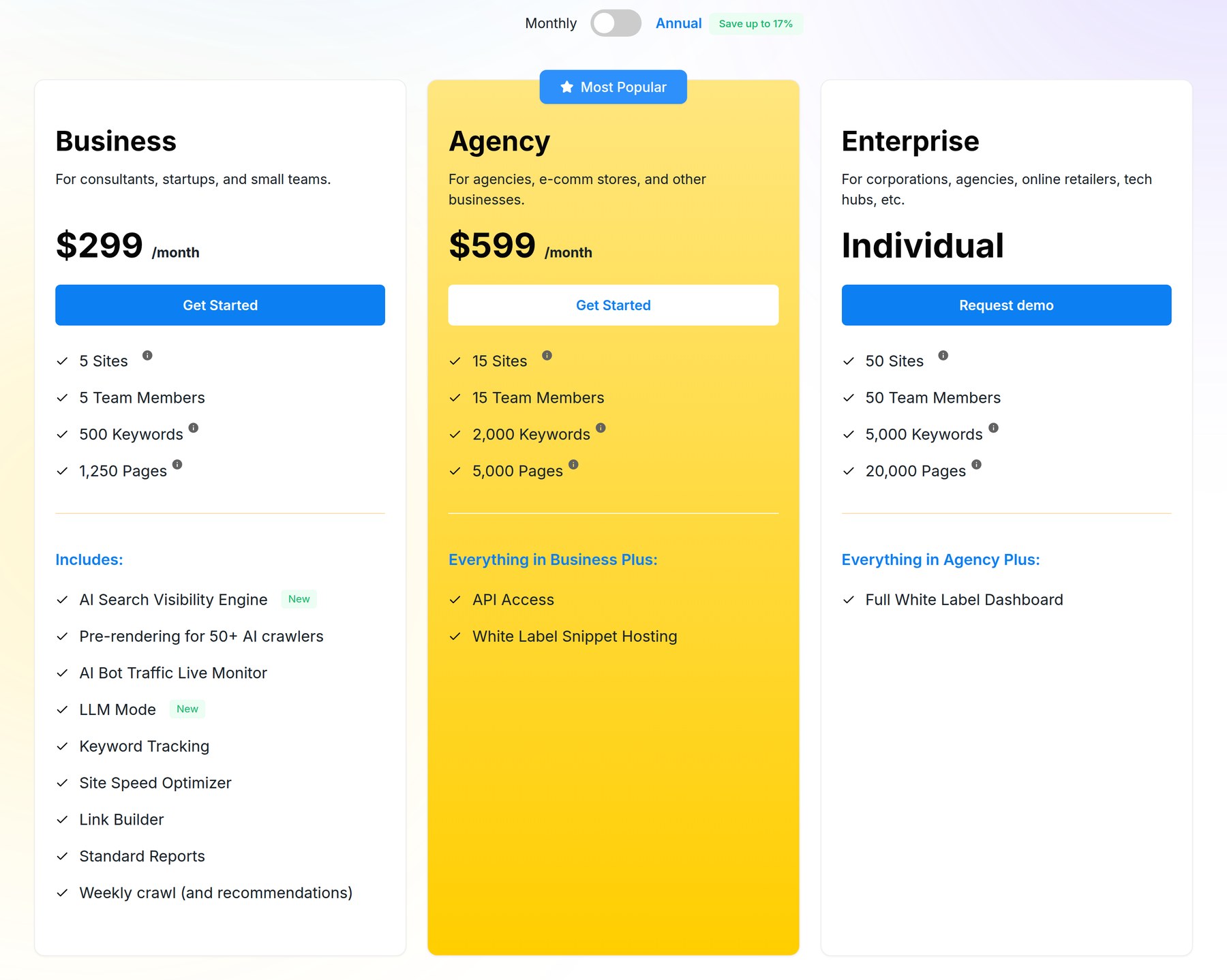
Task: Open info icon next to 50 Sites
Action: tap(943, 356)
